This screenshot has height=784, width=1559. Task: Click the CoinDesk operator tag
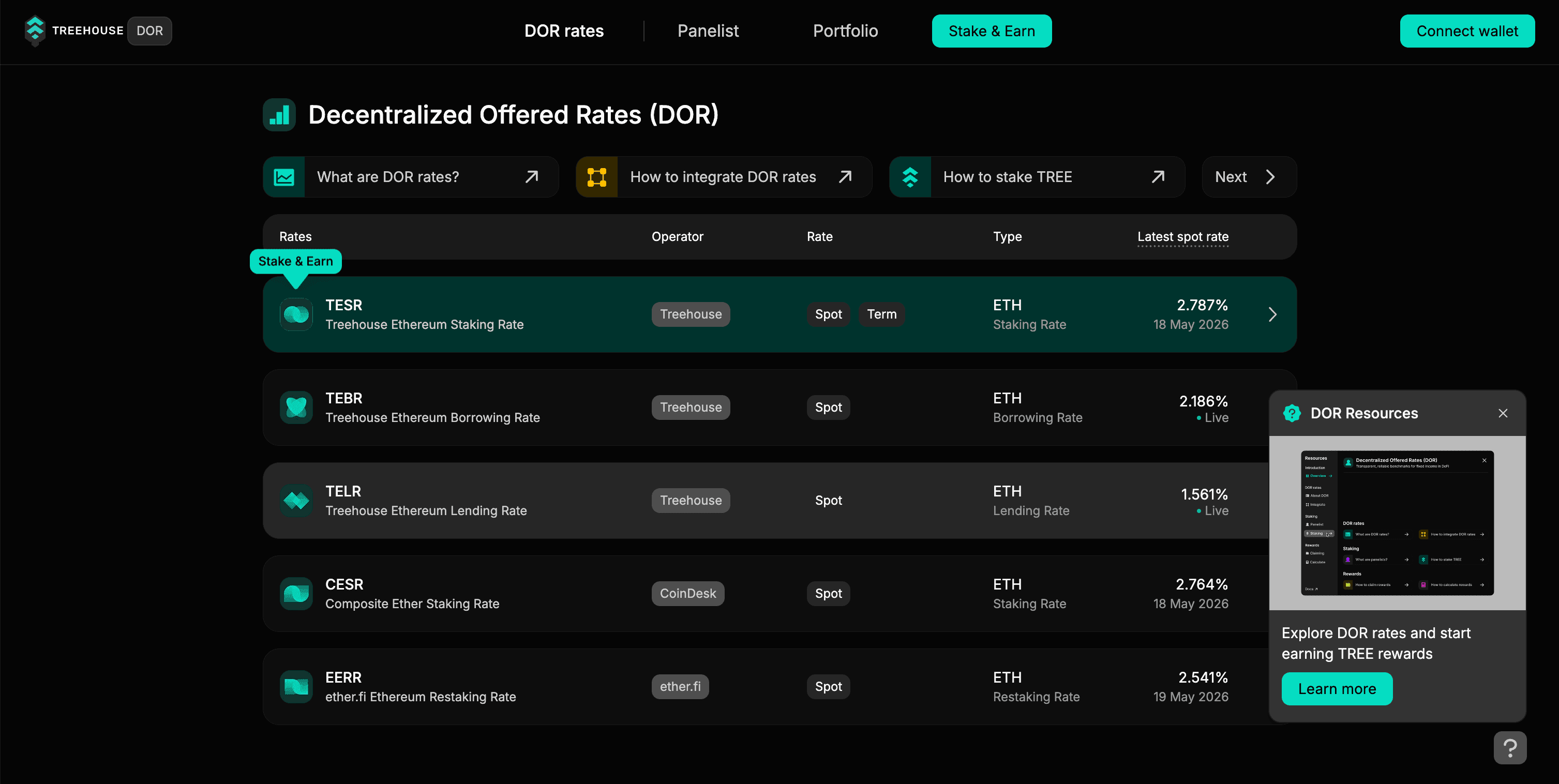pyautogui.click(x=687, y=594)
